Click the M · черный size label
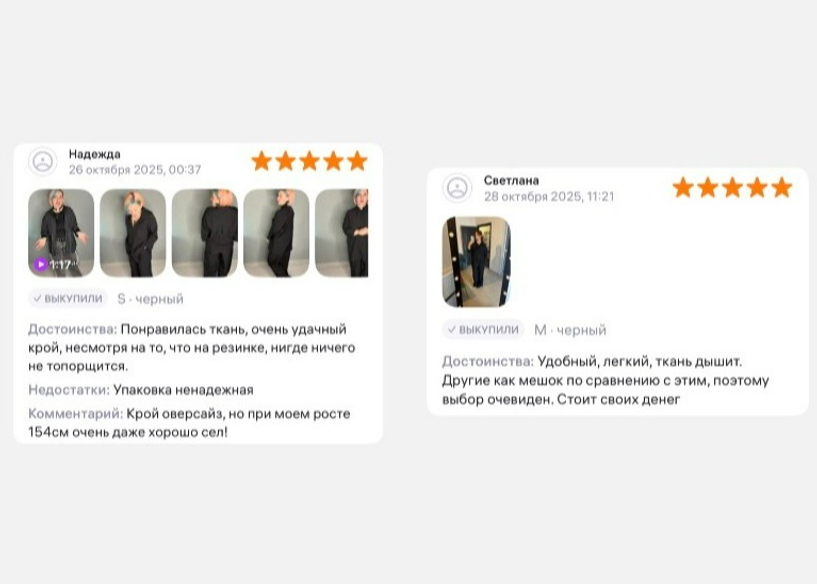Viewport: 817px width, 584px height. pyautogui.click(x=570, y=330)
